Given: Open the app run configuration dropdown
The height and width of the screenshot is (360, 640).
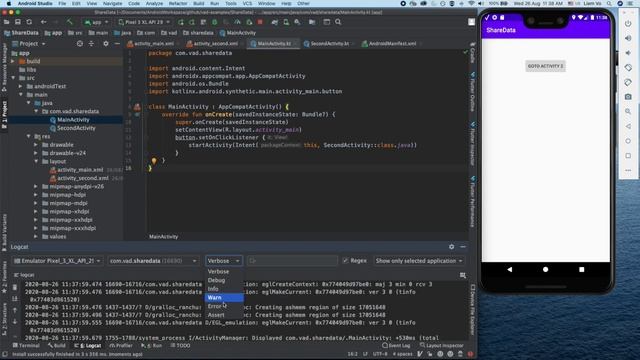Looking at the screenshot, I should [96, 22].
